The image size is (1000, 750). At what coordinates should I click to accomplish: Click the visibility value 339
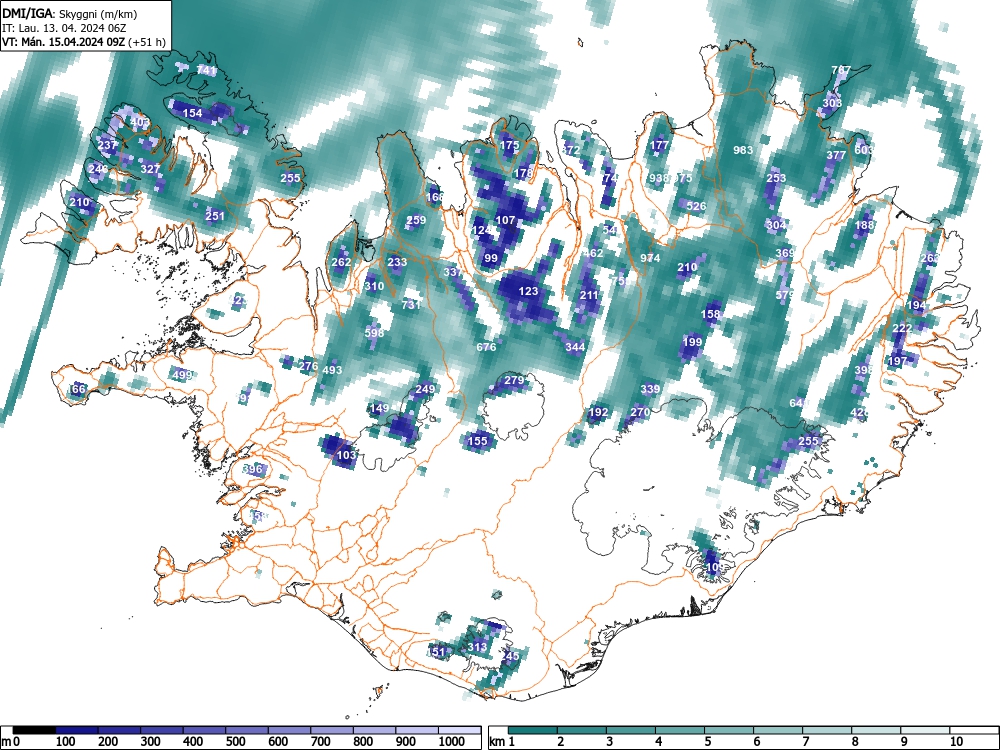(x=650, y=389)
